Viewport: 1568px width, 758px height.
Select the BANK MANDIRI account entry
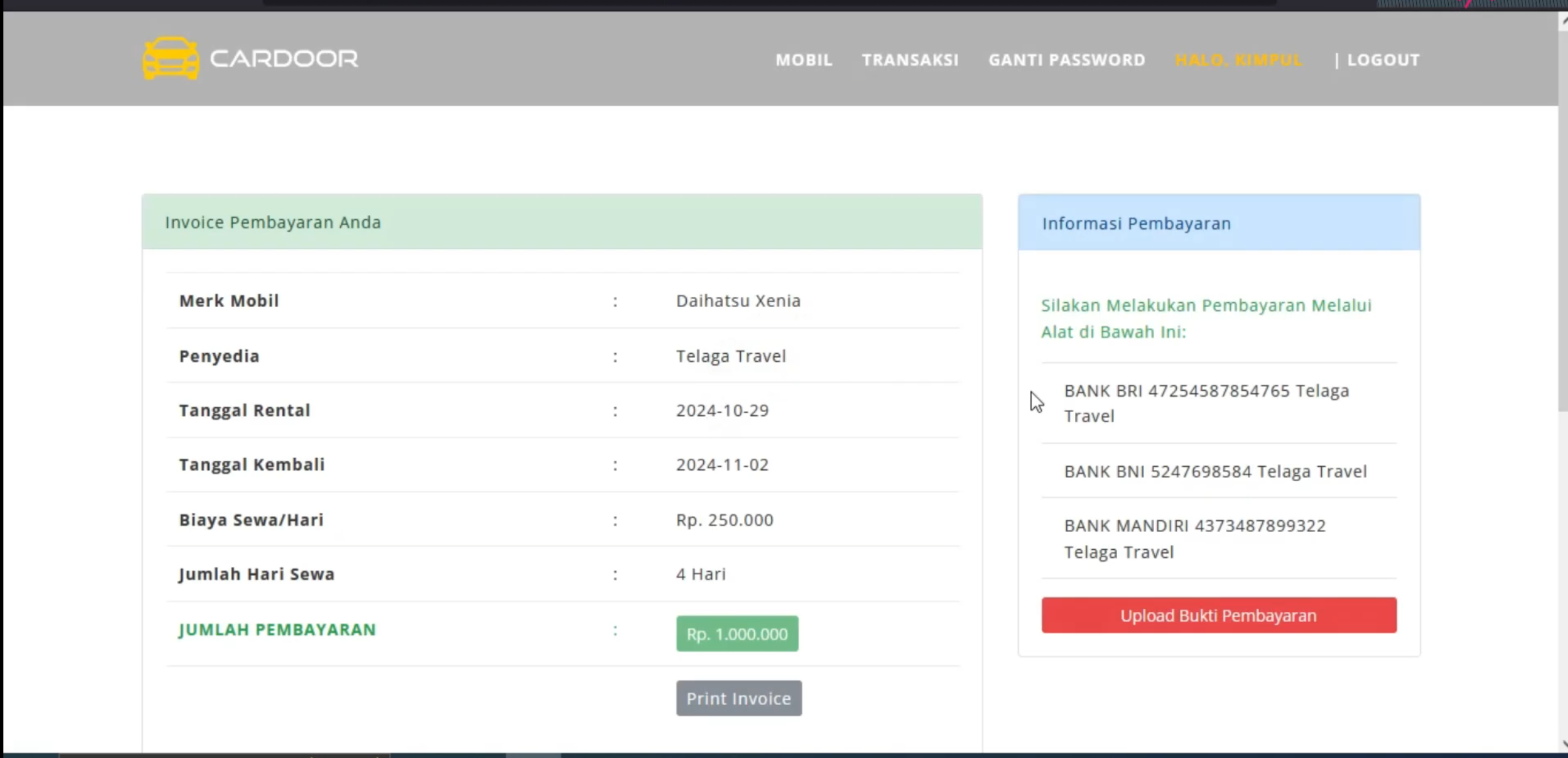[1219, 538]
